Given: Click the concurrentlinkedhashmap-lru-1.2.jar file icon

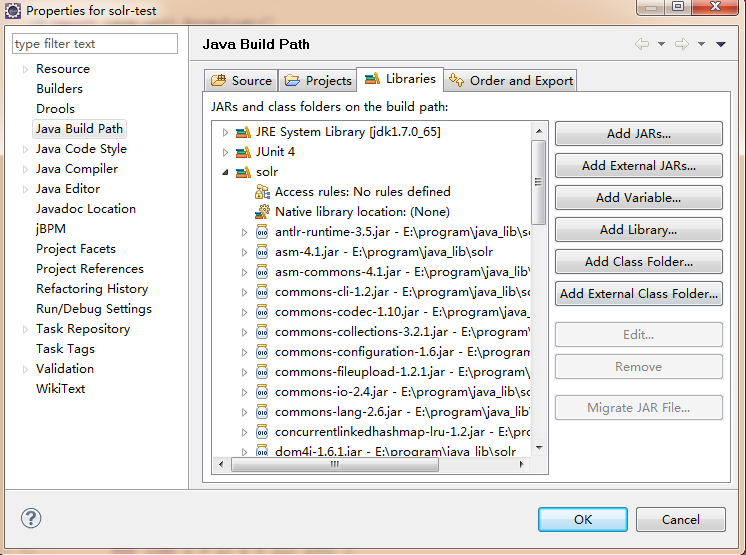Looking at the screenshot, I should [x=262, y=432].
